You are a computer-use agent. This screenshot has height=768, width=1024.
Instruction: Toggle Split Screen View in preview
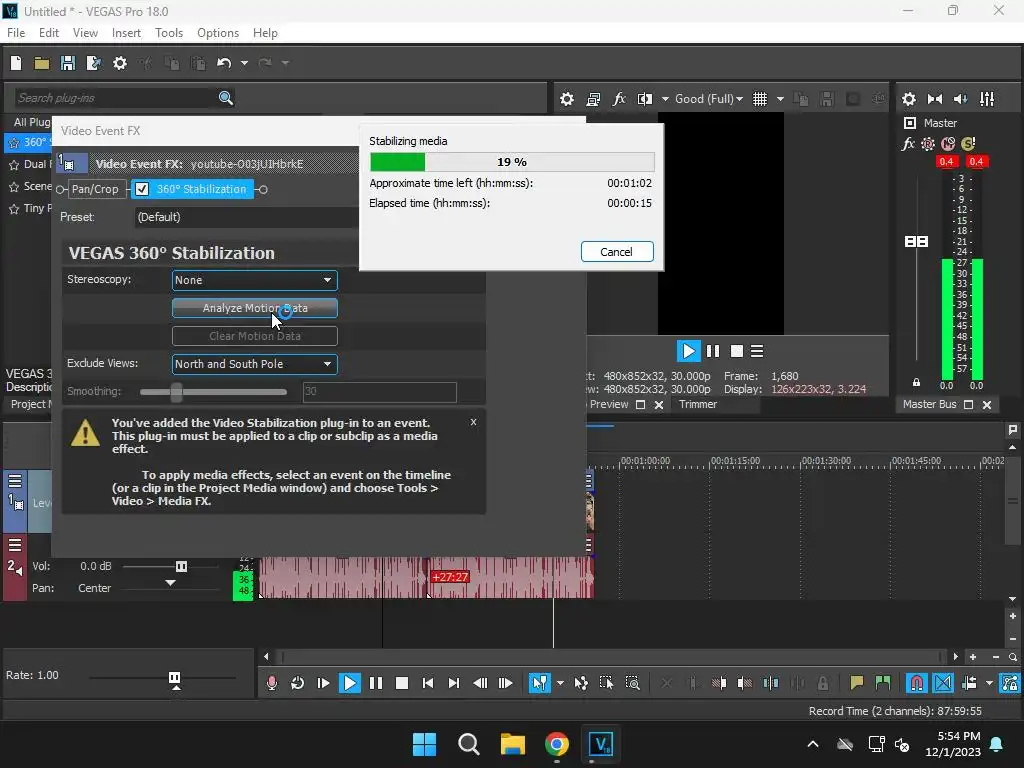click(645, 99)
